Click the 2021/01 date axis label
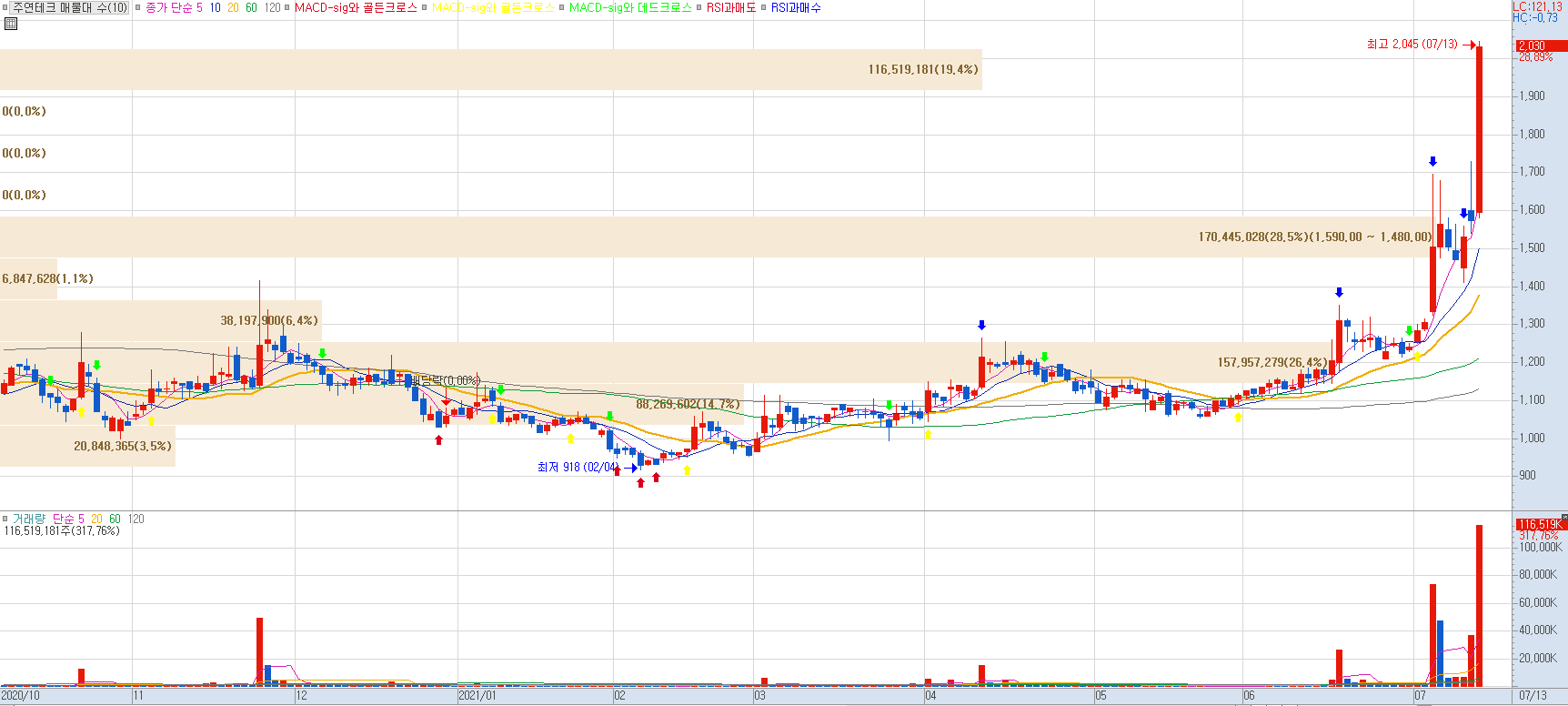Screen dimensions: 1568x706 pos(477,695)
